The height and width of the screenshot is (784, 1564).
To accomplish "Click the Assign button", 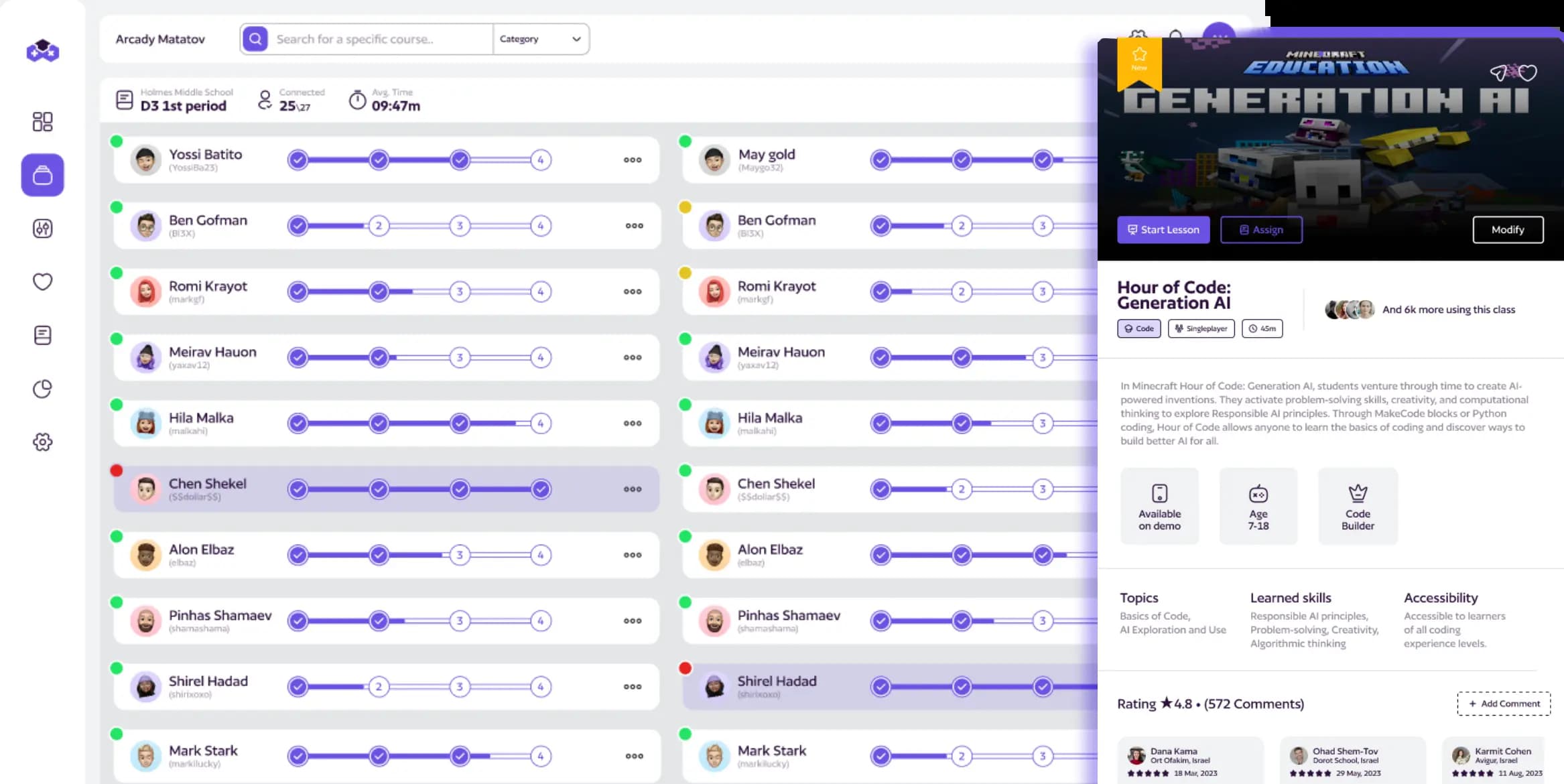I will coord(1261,229).
